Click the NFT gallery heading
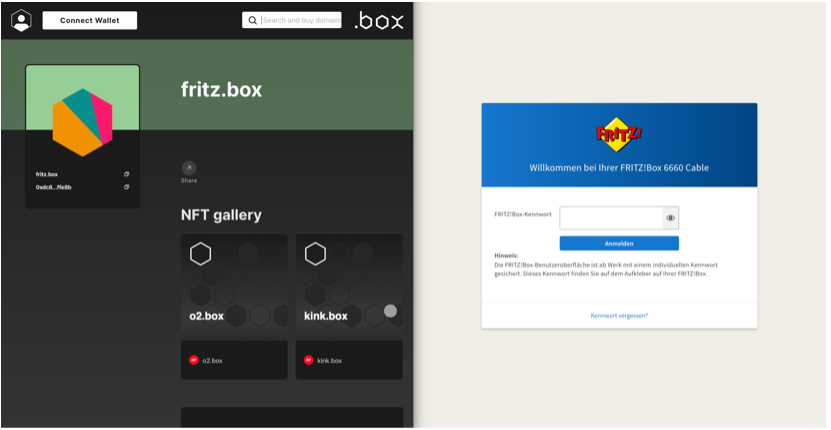The image size is (831, 430). (x=221, y=215)
